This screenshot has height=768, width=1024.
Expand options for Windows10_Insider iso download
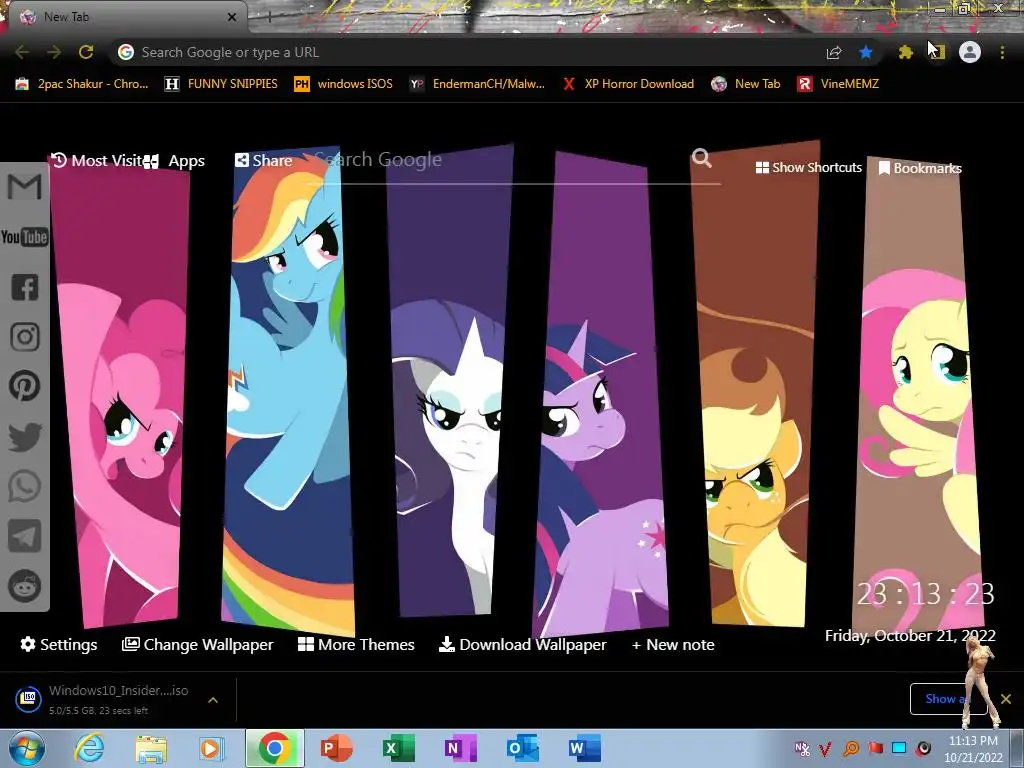pos(213,700)
